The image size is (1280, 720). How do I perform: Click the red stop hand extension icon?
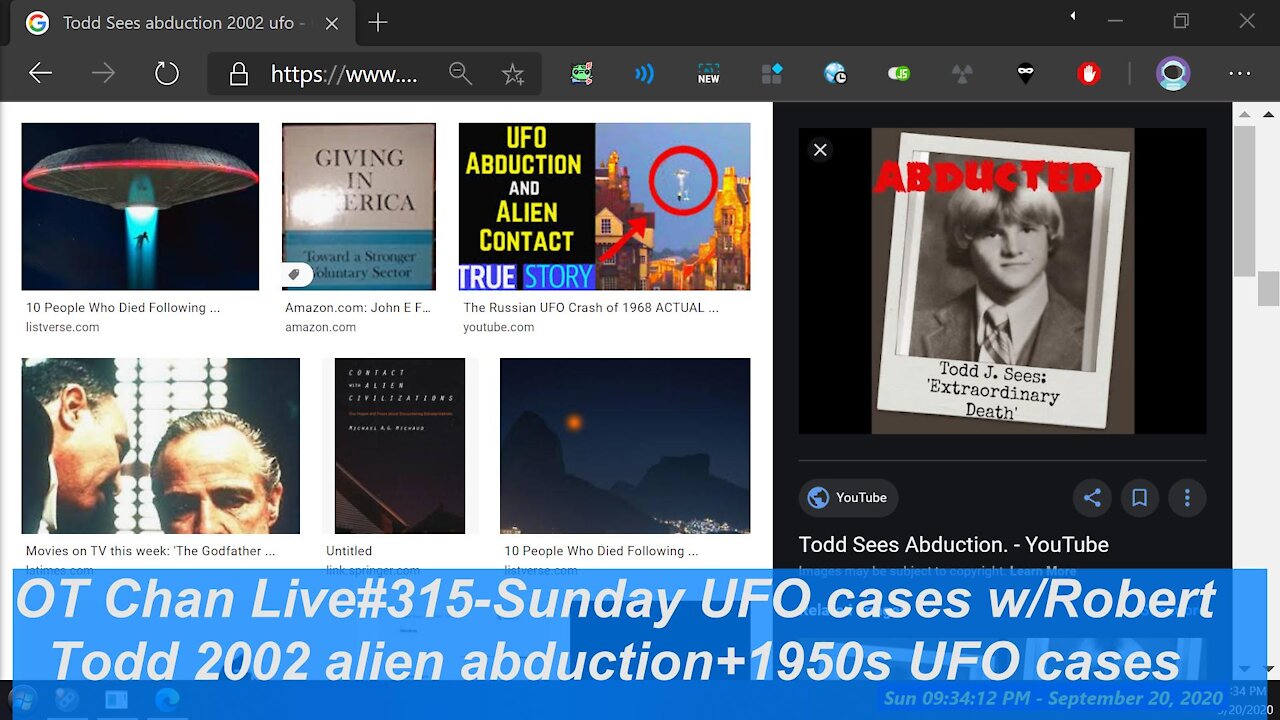click(1089, 73)
